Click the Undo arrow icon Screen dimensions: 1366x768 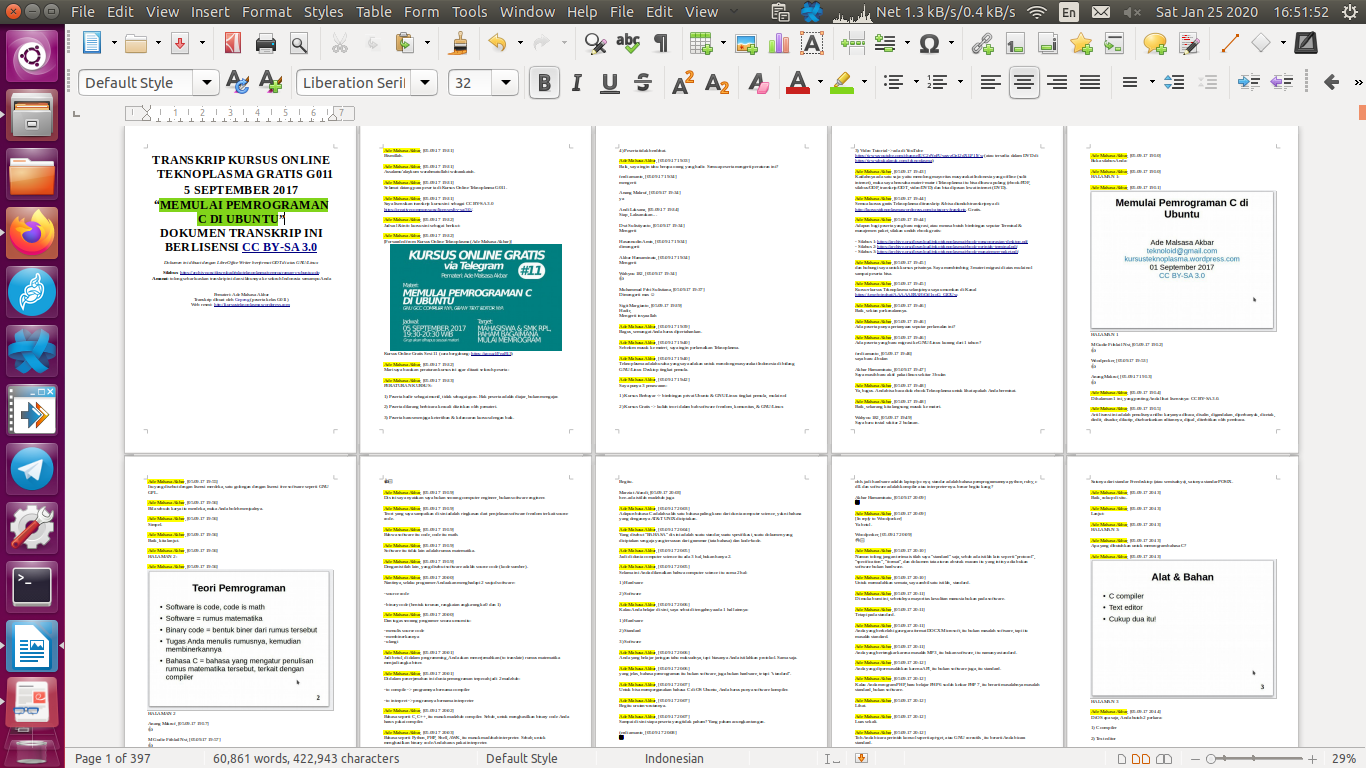[497, 44]
